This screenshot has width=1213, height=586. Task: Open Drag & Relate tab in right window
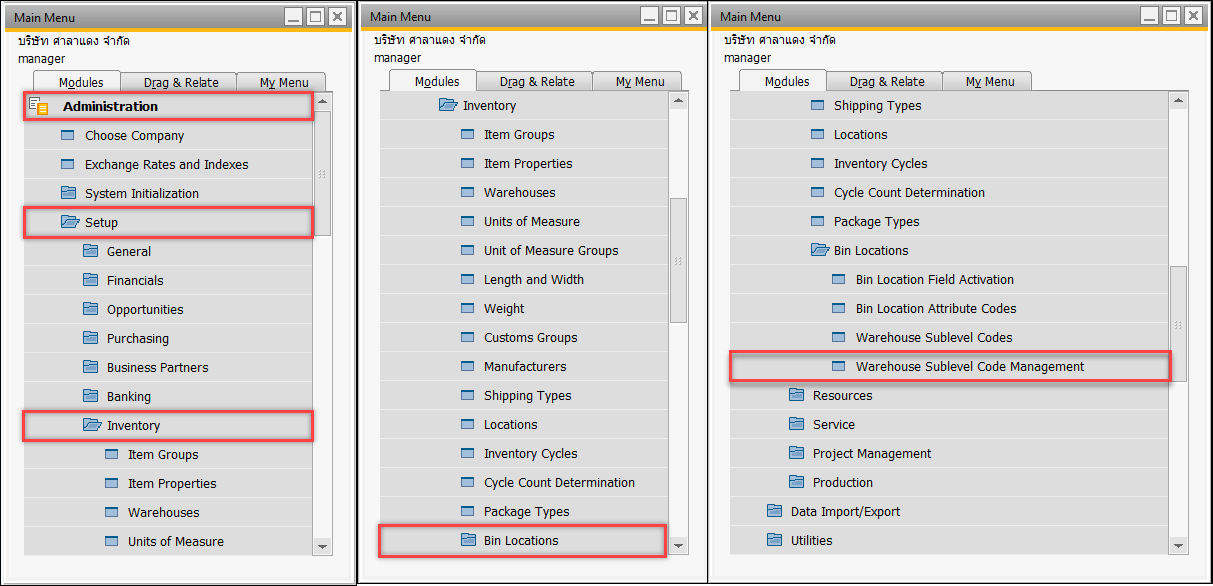887,81
